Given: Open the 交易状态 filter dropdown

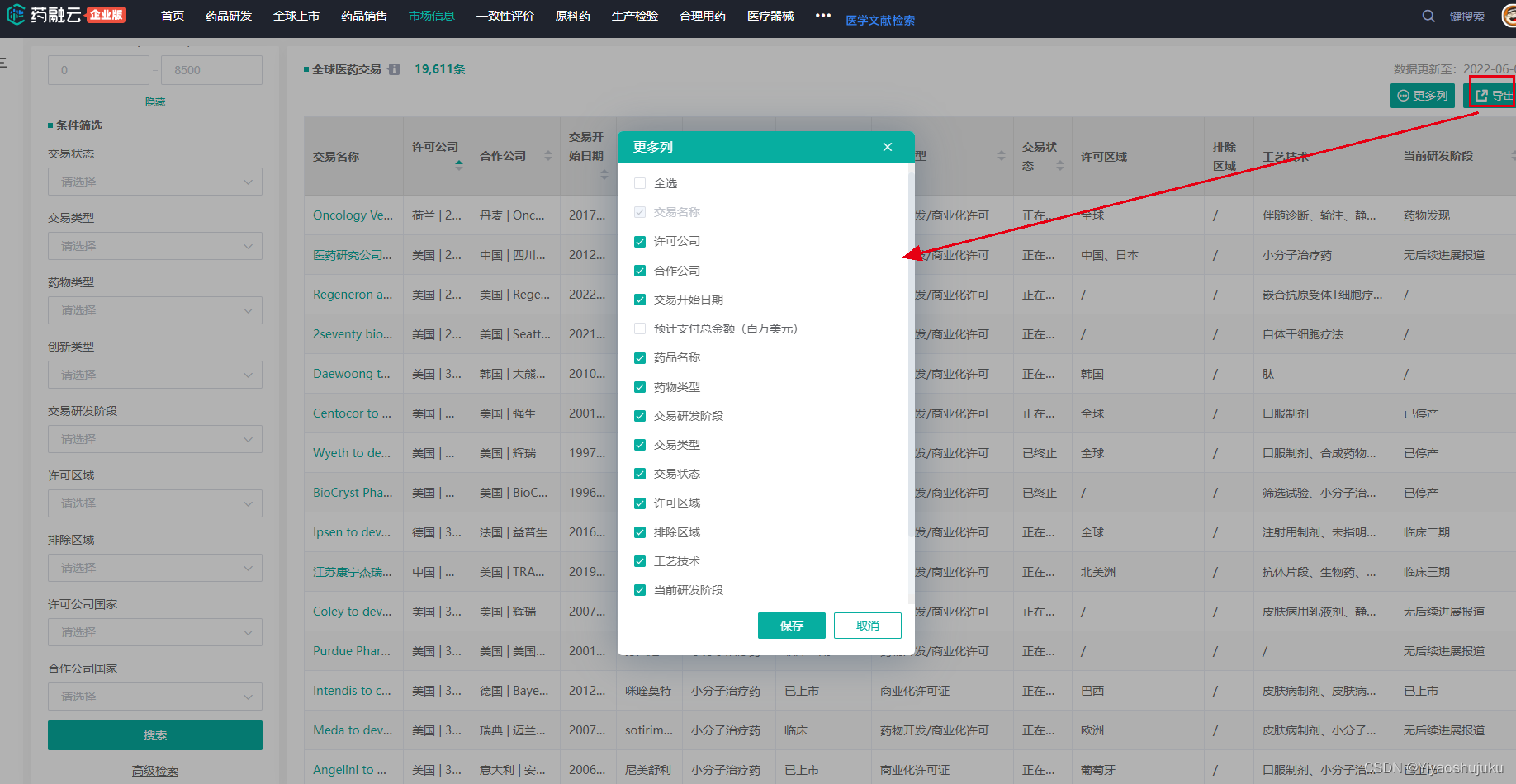Looking at the screenshot, I should coord(154,182).
